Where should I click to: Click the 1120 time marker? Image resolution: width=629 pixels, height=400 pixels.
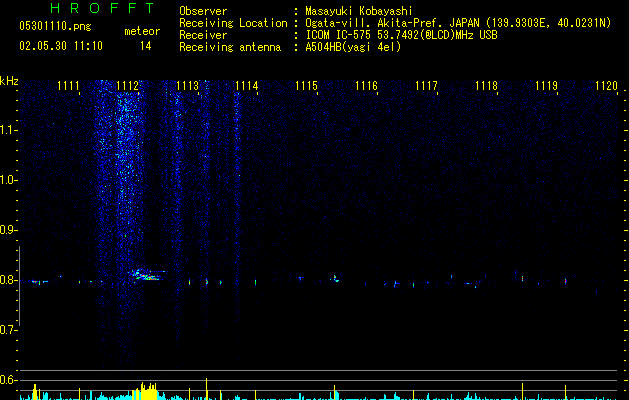606,86
